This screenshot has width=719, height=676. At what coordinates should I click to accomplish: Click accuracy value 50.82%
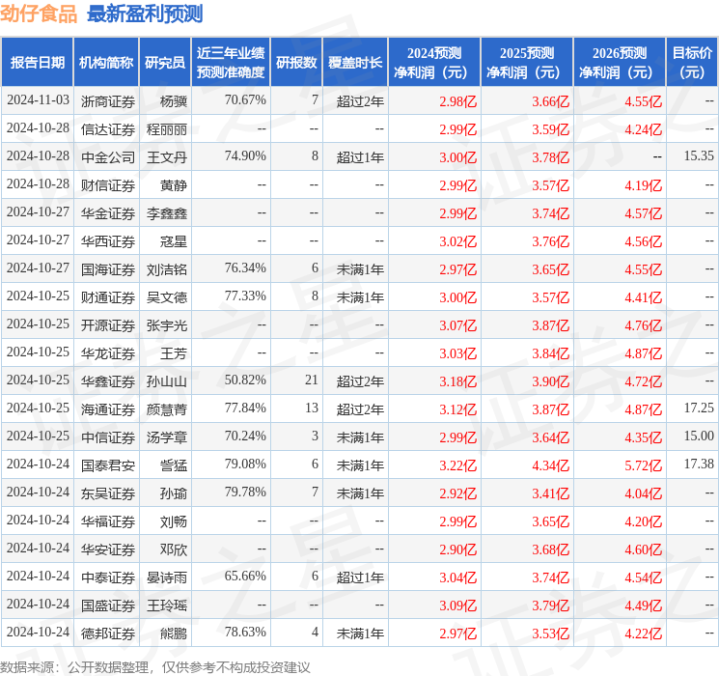click(x=245, y=380)
